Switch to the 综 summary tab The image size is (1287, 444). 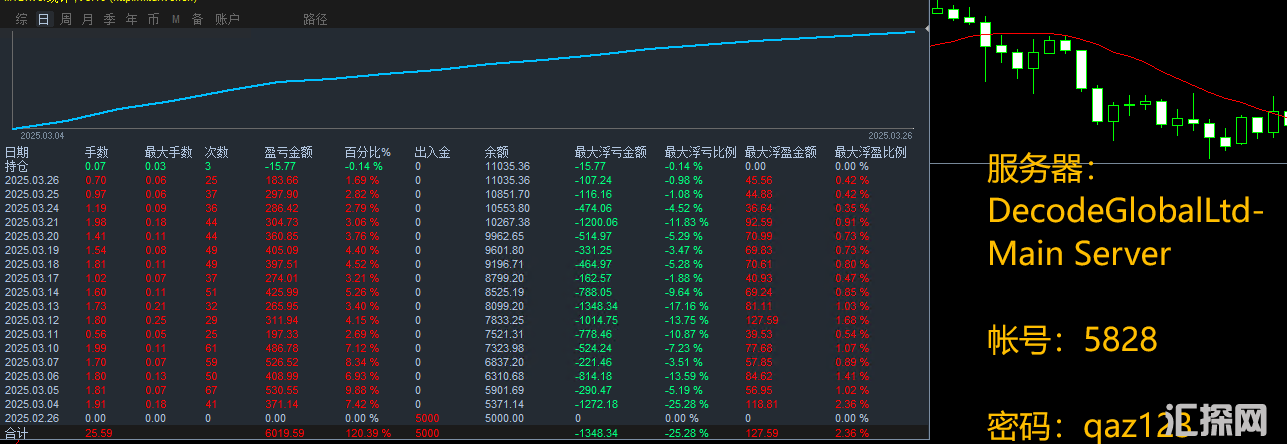click(21, 19)
